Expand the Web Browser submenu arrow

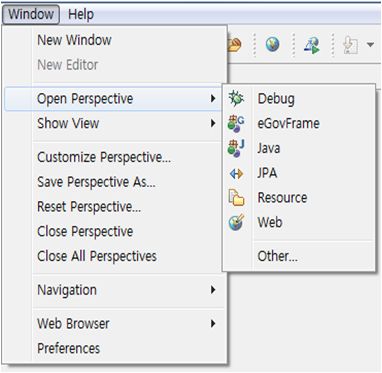pos(213,323)
